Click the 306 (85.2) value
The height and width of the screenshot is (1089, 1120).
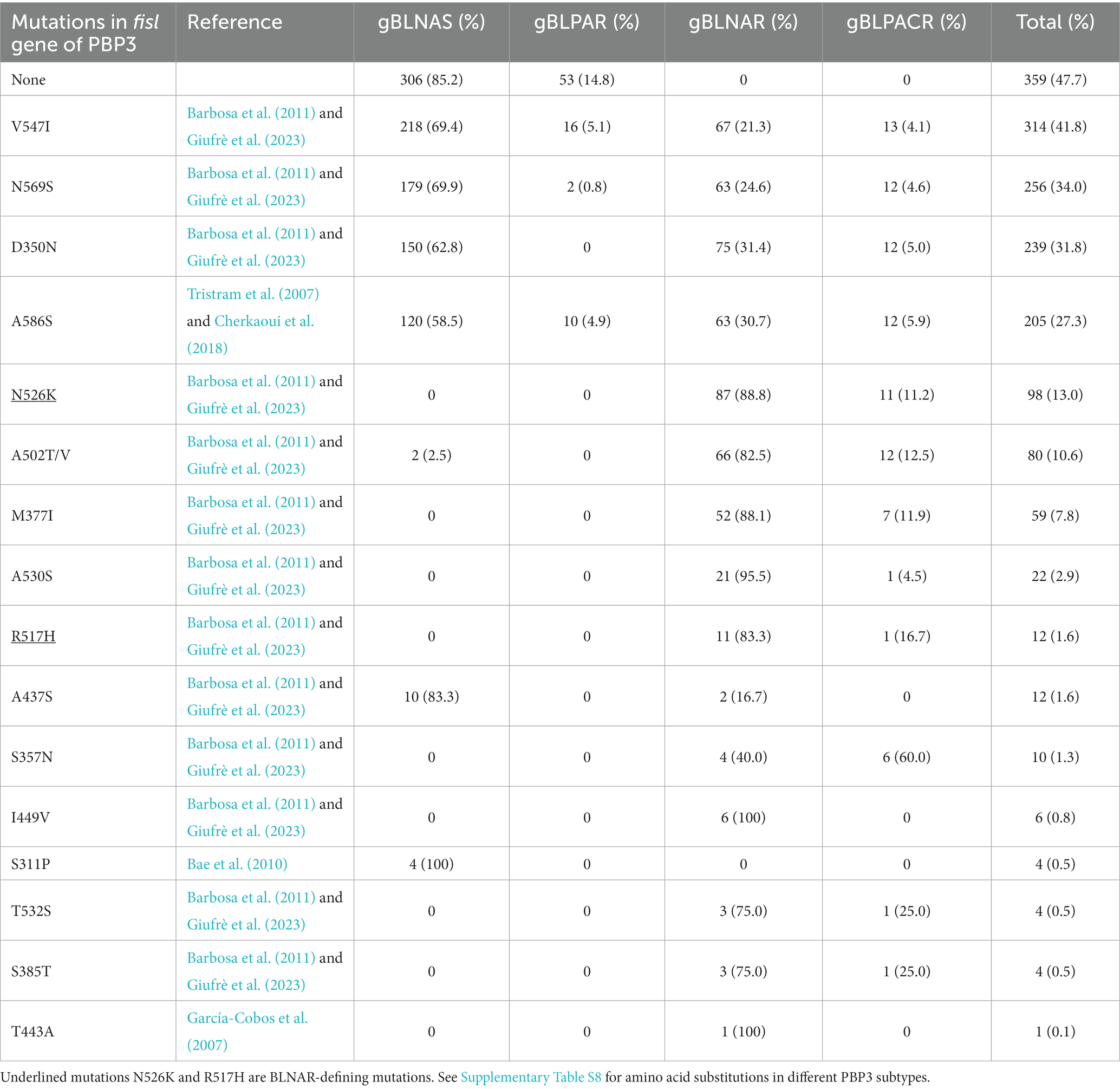[431, 80]
